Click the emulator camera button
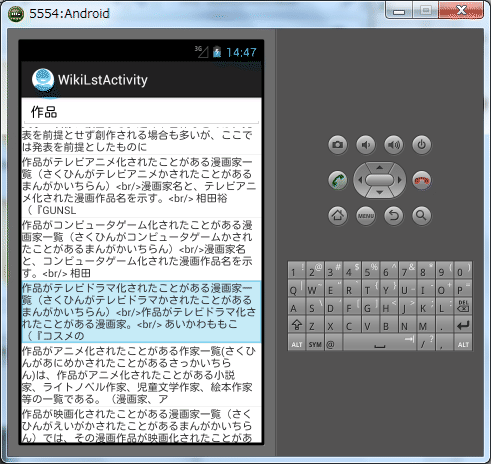This screenshot has width=491, height=464. tap(337, 145)
